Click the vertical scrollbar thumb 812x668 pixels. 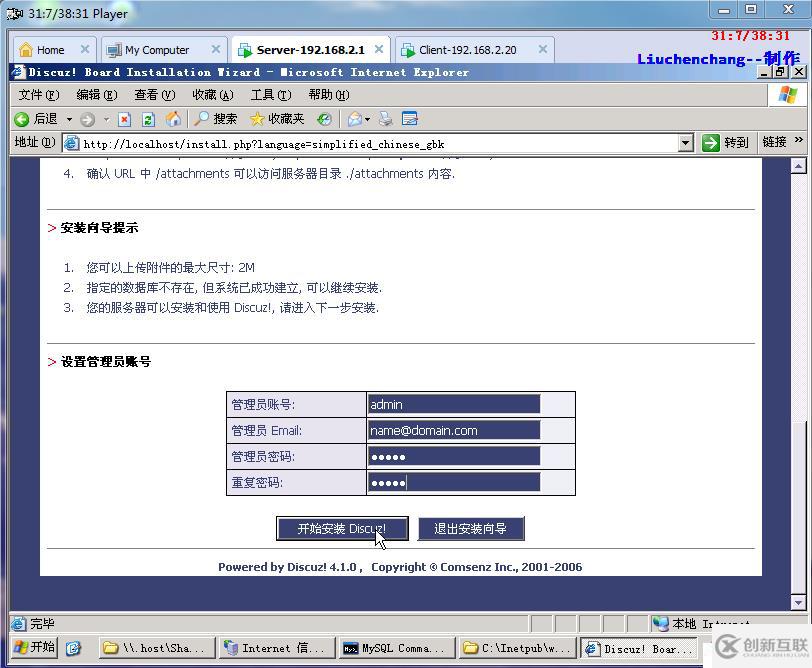pyautogui.click(x=799, y=507)
